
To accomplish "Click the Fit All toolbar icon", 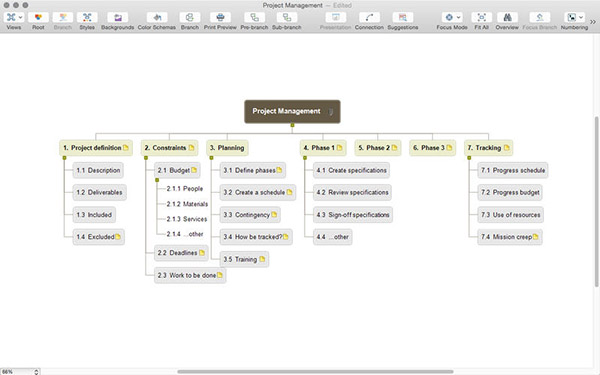I will click(x=481, y=18).
